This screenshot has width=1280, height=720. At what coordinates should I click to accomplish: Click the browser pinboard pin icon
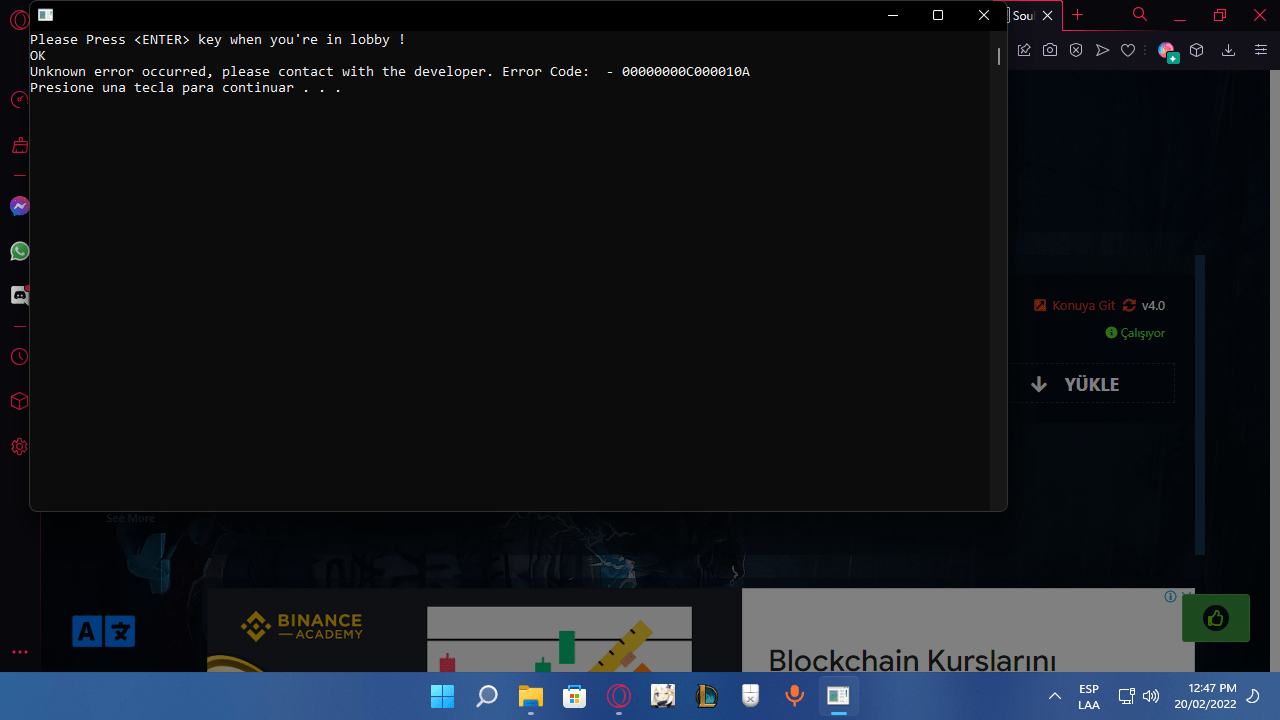(x=1024, y=50)
